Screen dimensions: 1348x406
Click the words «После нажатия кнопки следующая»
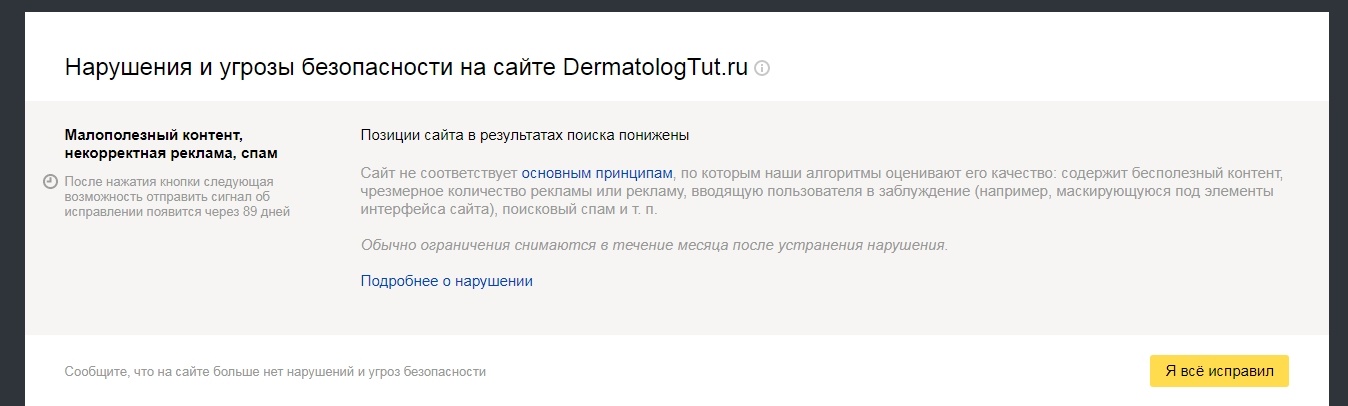coord(169,182)
